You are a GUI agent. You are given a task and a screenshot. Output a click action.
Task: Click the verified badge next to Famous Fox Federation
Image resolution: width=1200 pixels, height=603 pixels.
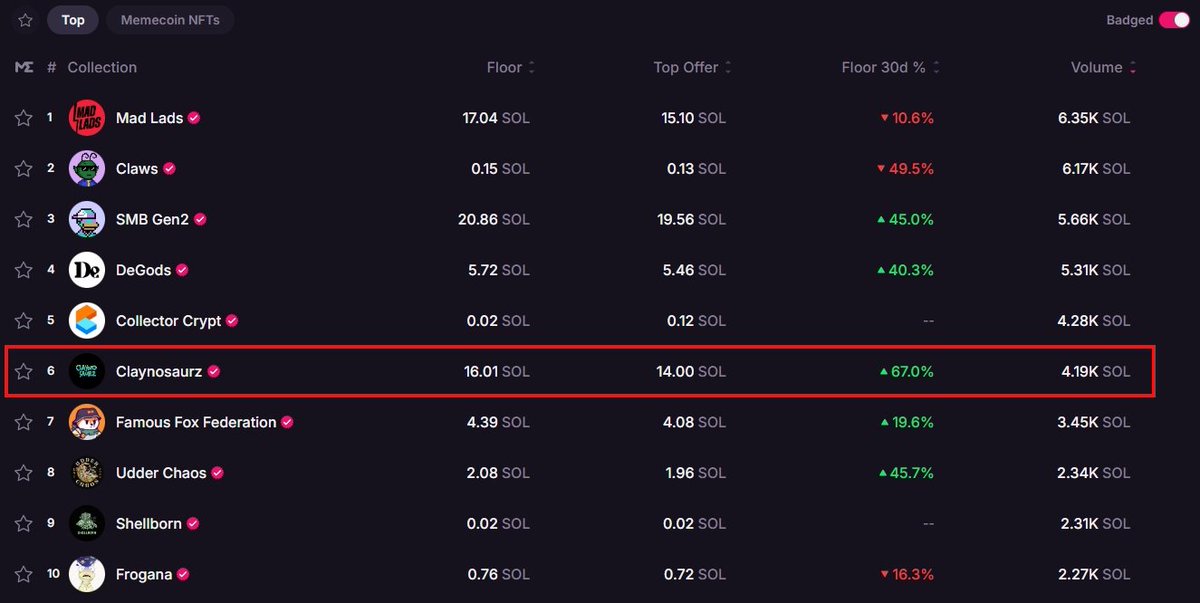pos(287,422)
